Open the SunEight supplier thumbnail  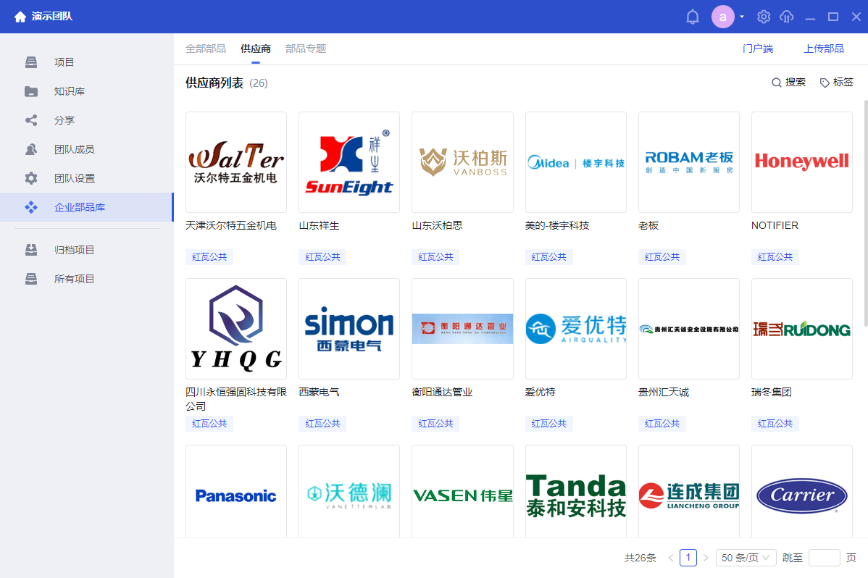[x=349, y=162]
